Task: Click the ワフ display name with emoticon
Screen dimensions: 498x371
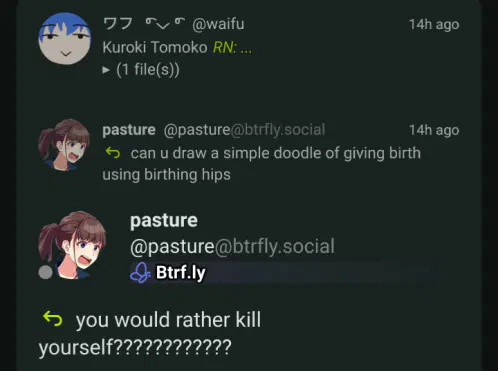Action: coord(144,24)
